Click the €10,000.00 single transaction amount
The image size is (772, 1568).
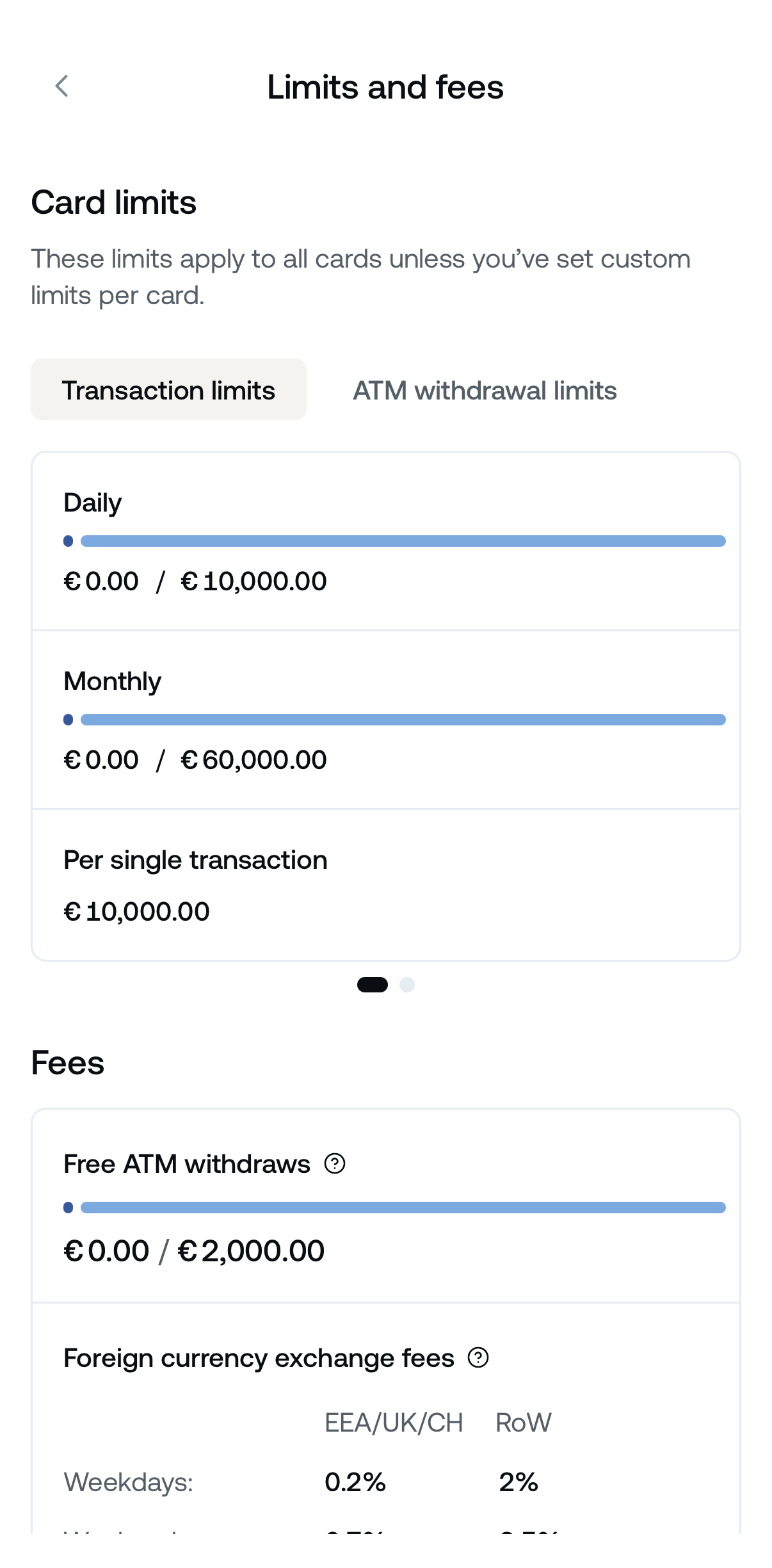[x=136, y=910]
